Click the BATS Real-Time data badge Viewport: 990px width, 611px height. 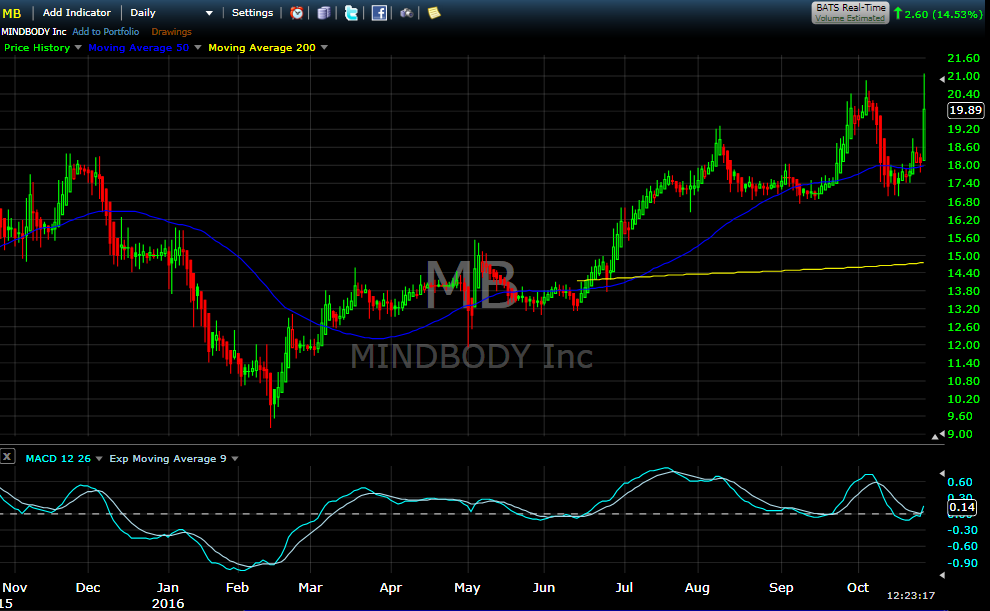click(850, 13)
